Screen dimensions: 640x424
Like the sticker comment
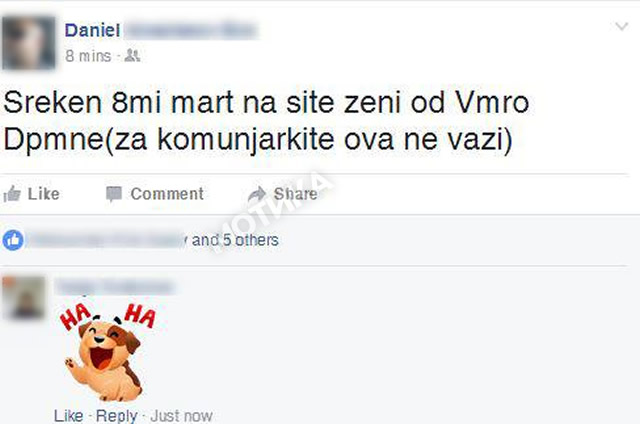pyautogui.click(x=69, y=416)
